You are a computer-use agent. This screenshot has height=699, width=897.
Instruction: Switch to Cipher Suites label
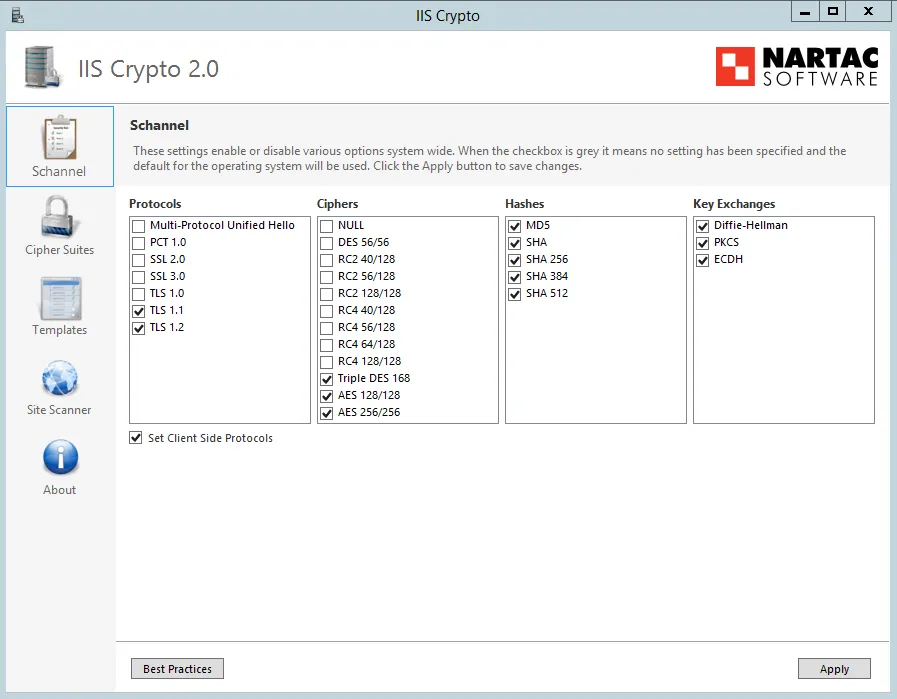(59, 250)
